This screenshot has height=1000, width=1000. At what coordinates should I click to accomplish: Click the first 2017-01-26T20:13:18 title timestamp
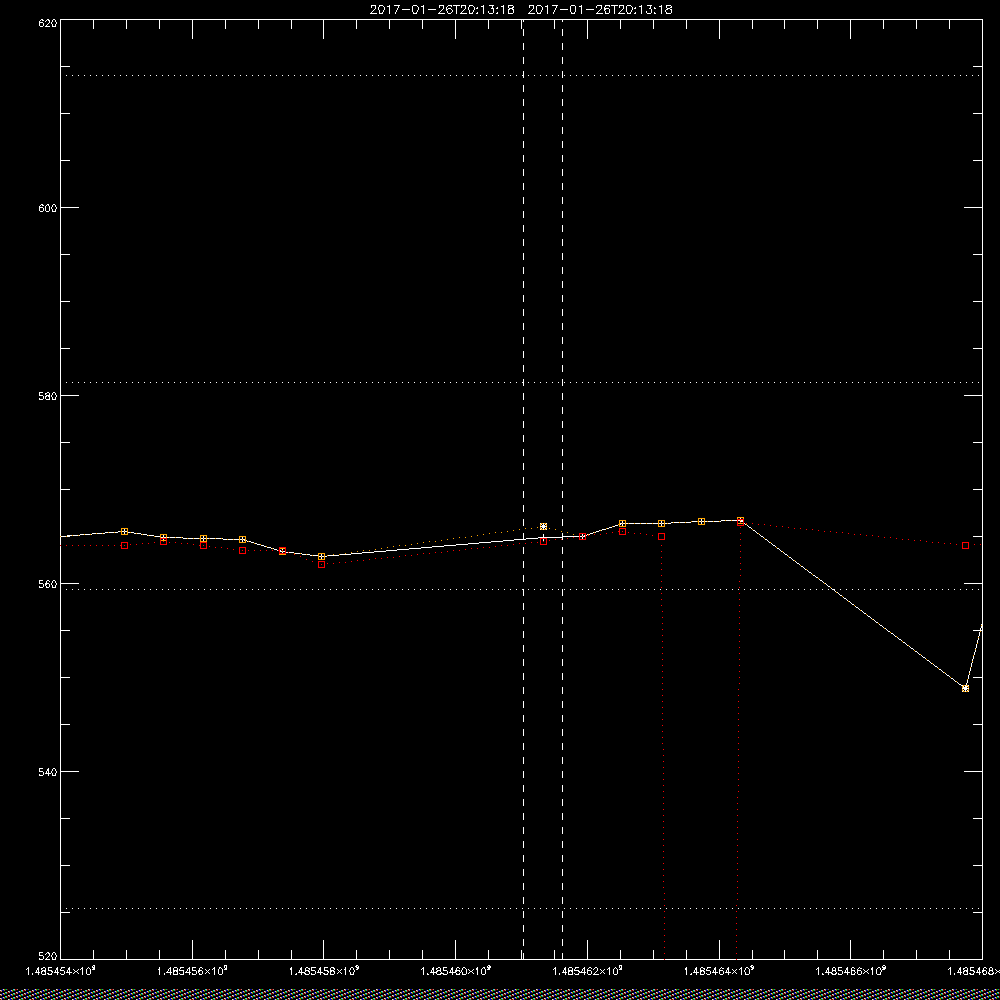point(442,10)
